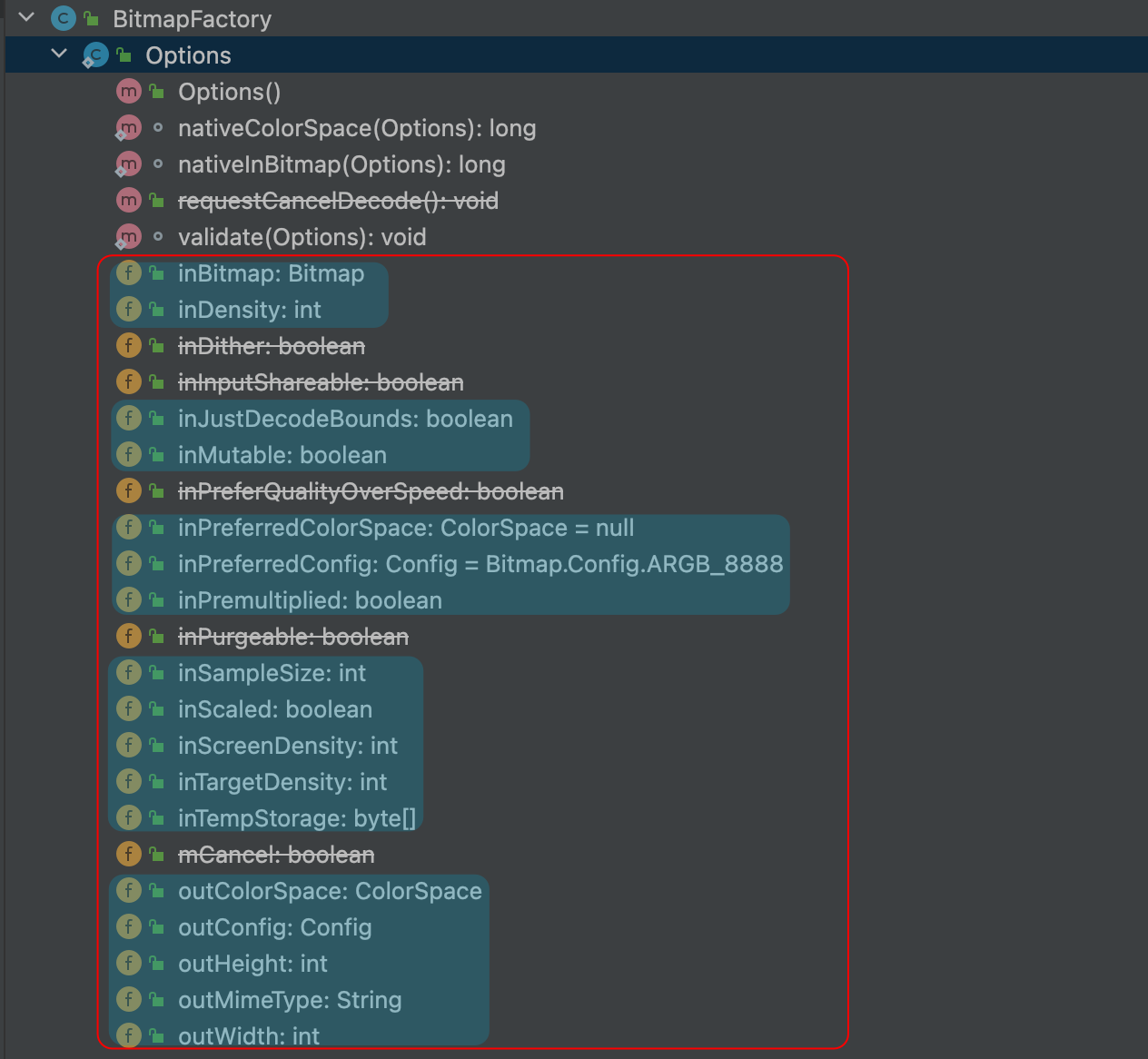Collapse the BitmapFactory tree node
This screenshot has width=1148, height=1059.
[x=25, y=17]
